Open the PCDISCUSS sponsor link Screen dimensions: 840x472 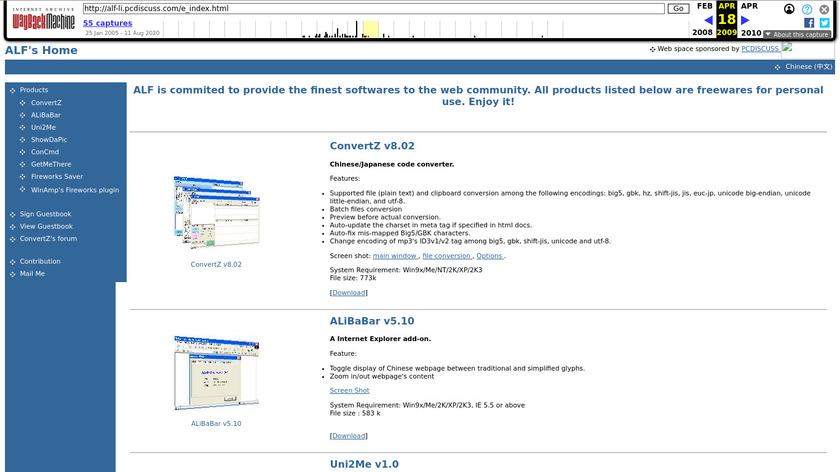point(760,49)
